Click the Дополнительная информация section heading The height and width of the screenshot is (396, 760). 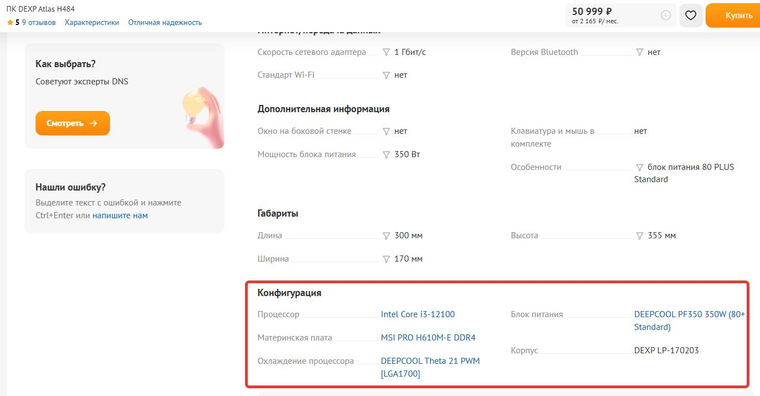323,109
